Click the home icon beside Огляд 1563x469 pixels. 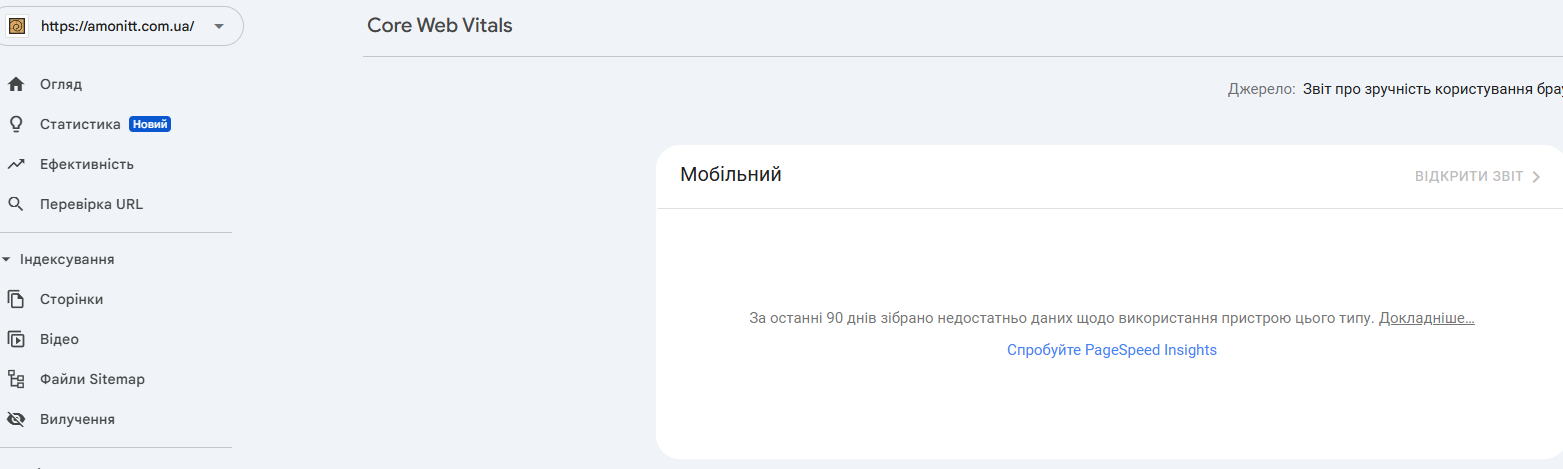(x=15, y=84)
